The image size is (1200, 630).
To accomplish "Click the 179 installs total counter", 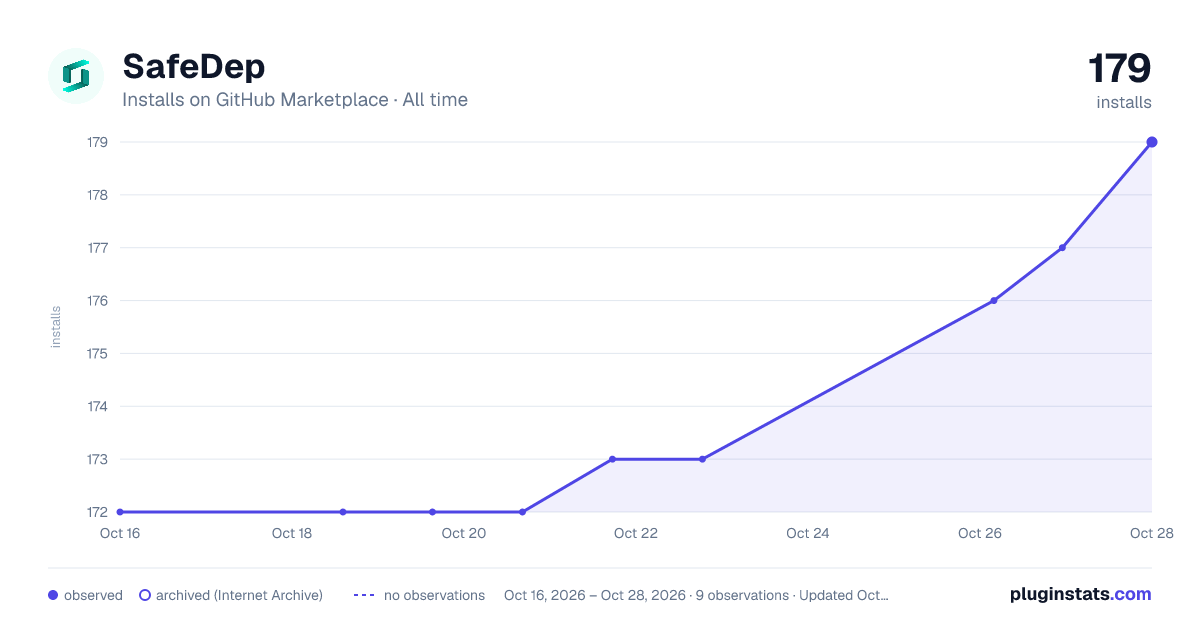I will [1119, 82].
